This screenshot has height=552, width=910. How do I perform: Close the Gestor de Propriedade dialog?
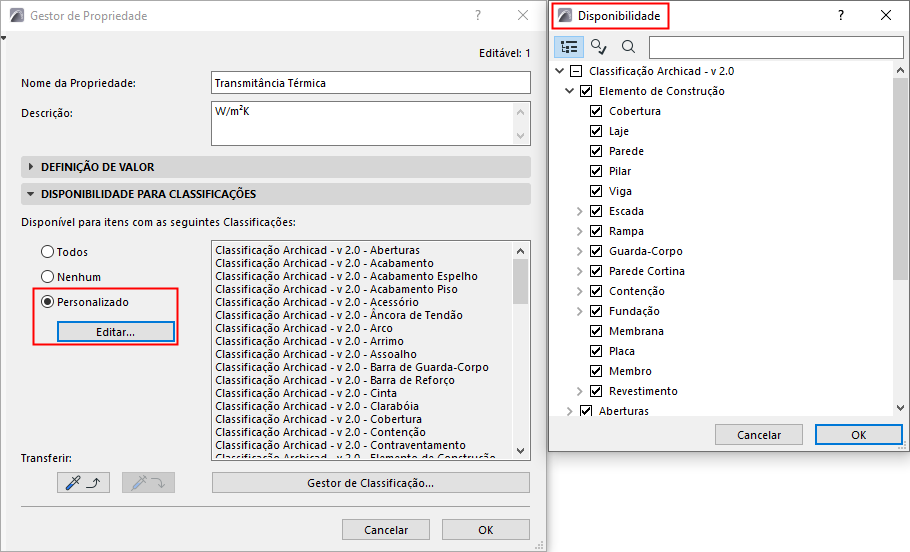coord(523,16)
